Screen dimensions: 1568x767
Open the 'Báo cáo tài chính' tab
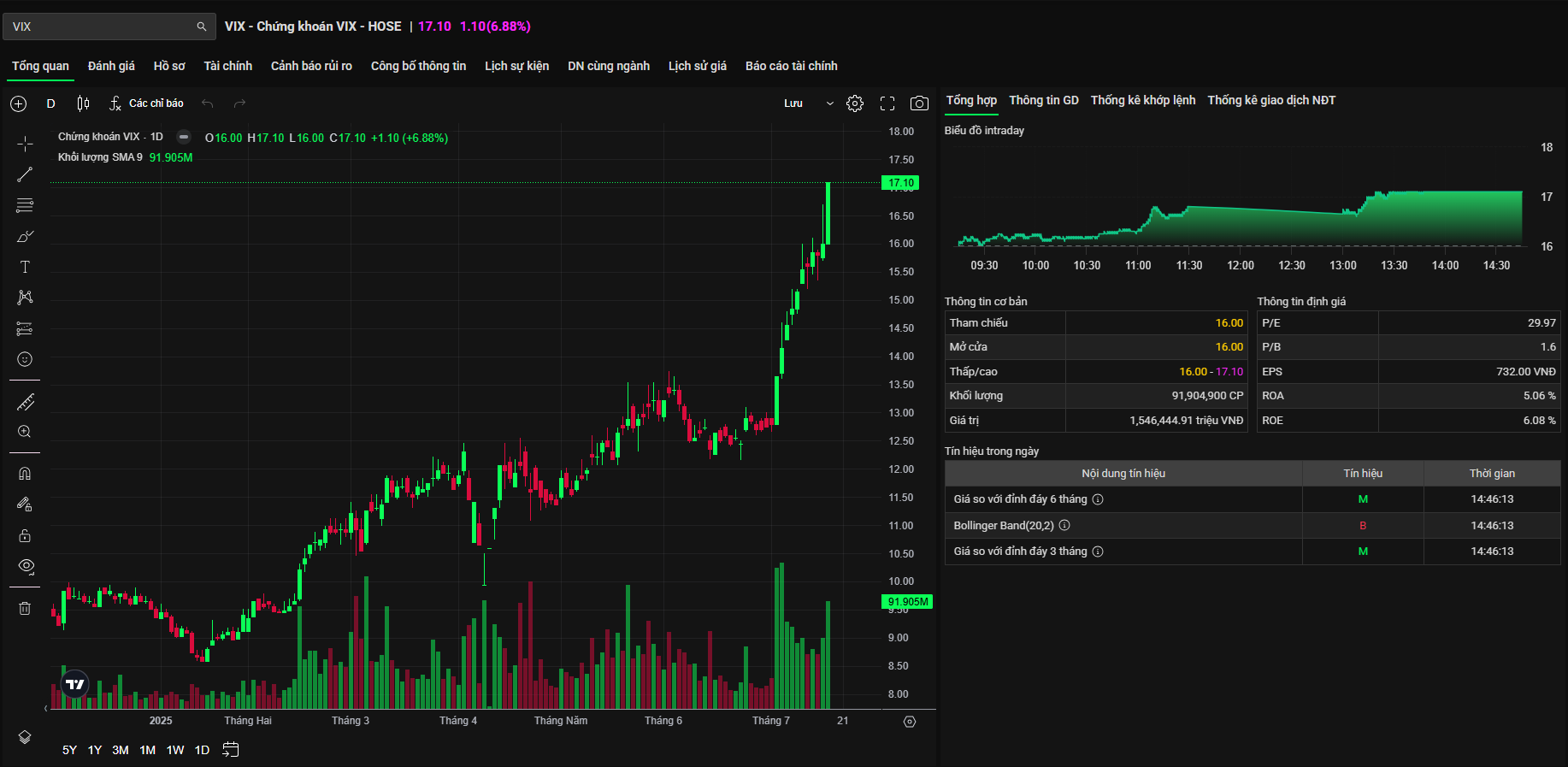click(x=792, y=66)
